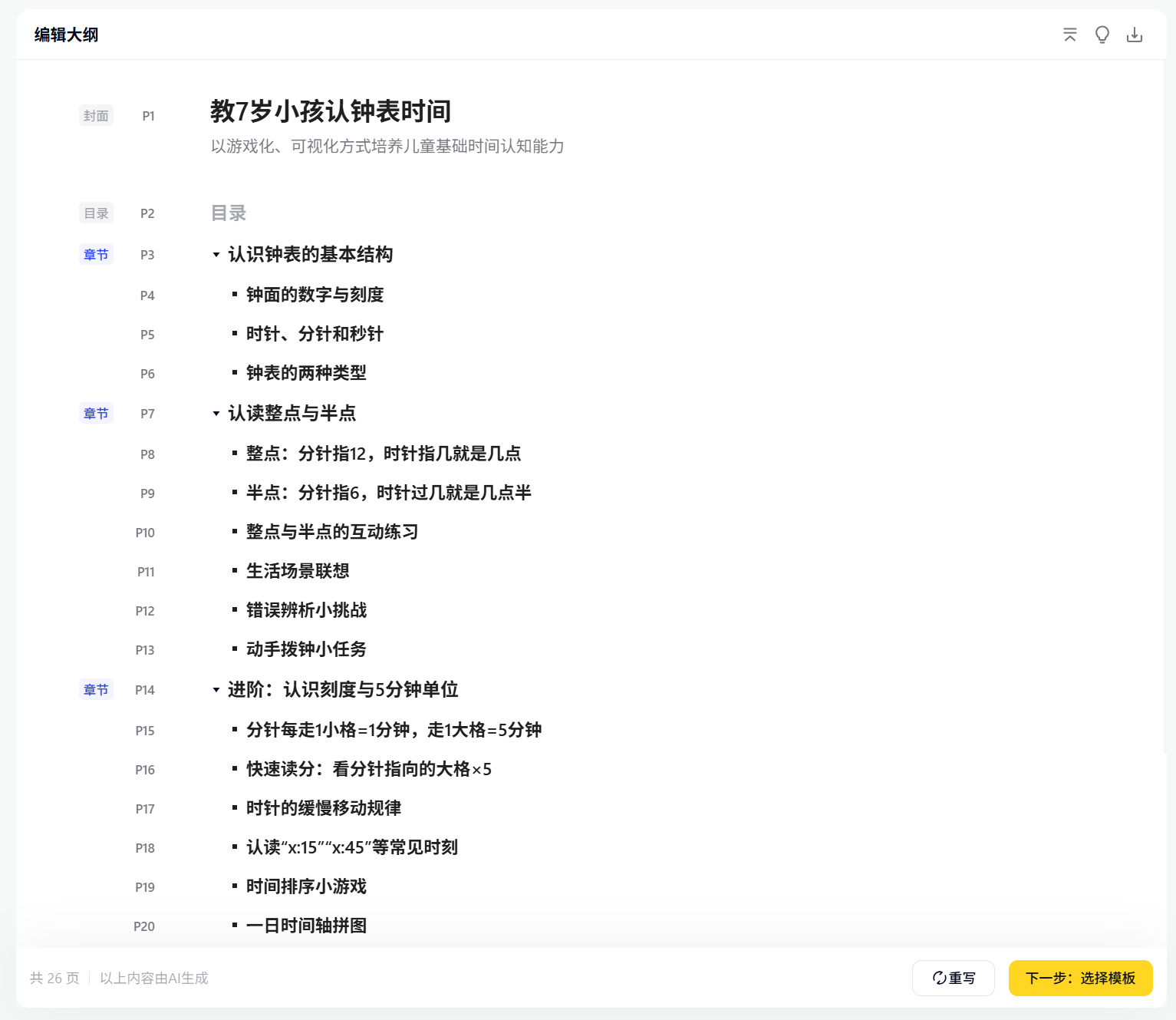
Task: Select the 章节 badge beside P3
Action: [96, 254]
